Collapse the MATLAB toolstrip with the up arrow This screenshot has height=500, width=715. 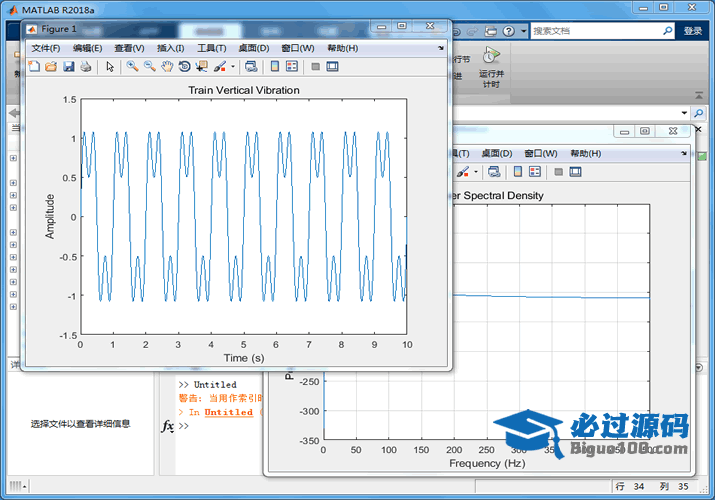click(699, 95)
